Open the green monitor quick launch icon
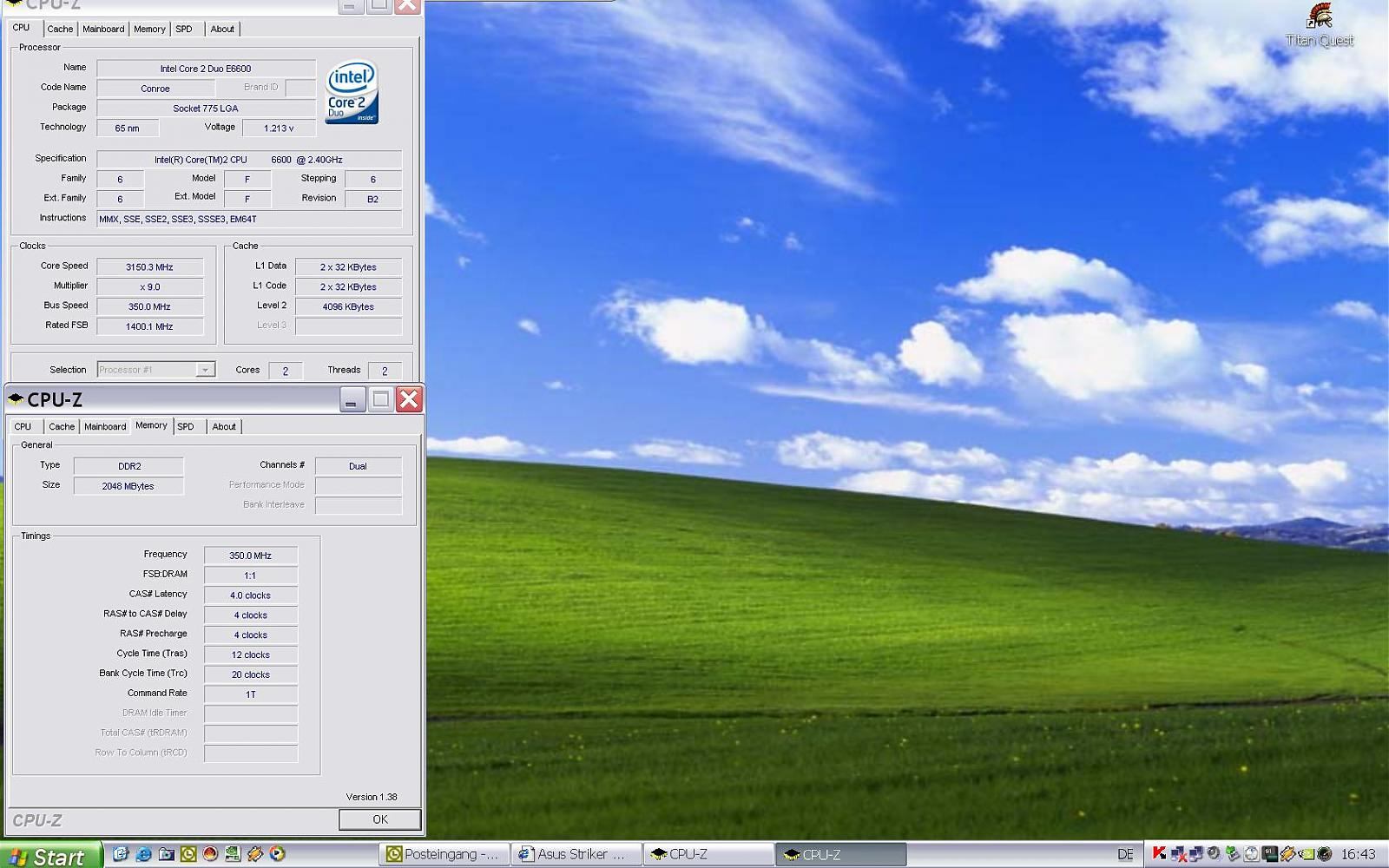The width and height of the screenshot is (1389, 868). (x=233, y=854)
